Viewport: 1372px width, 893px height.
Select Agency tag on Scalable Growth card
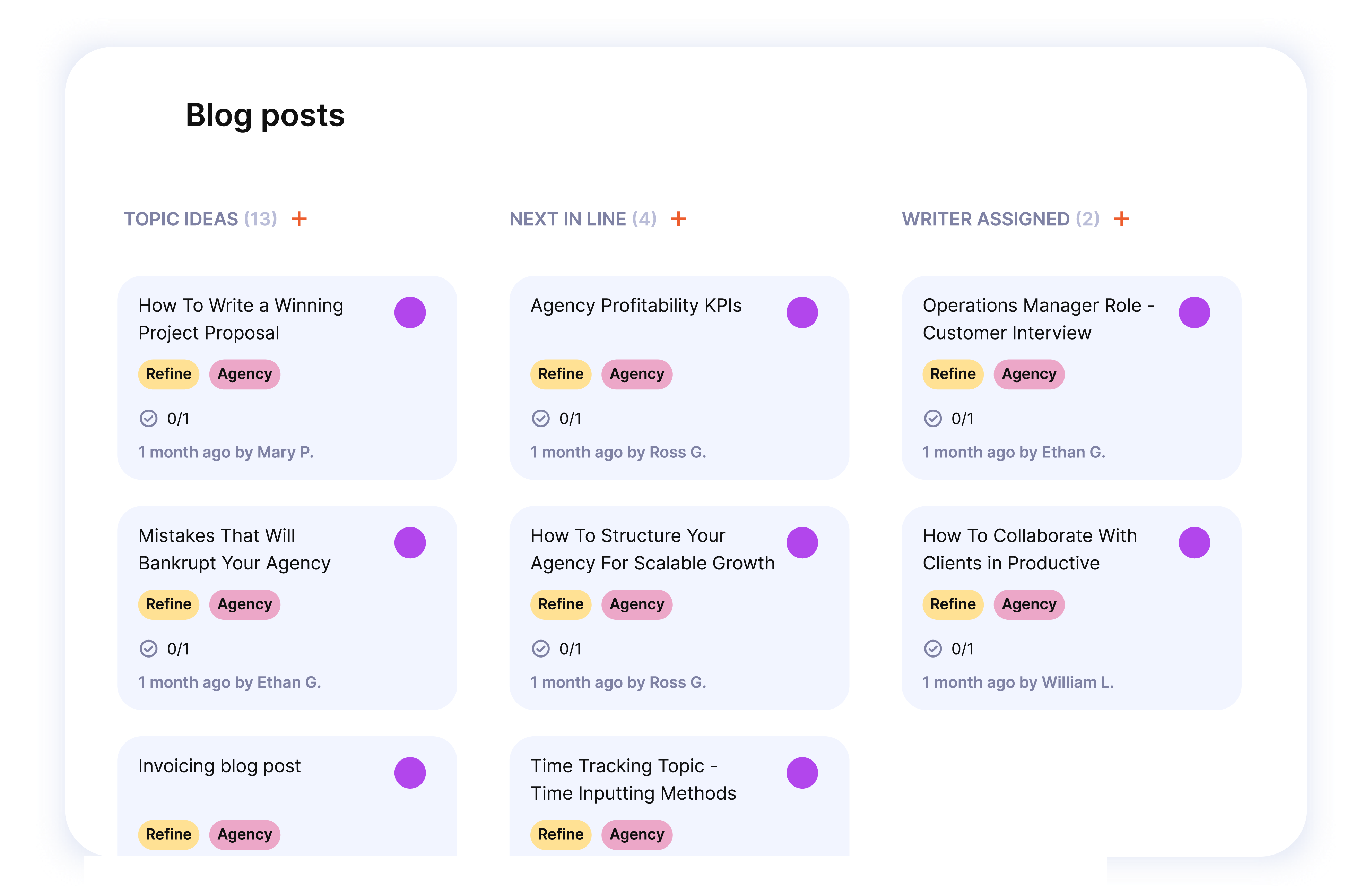pyautogui.click(x=637, y=604)
